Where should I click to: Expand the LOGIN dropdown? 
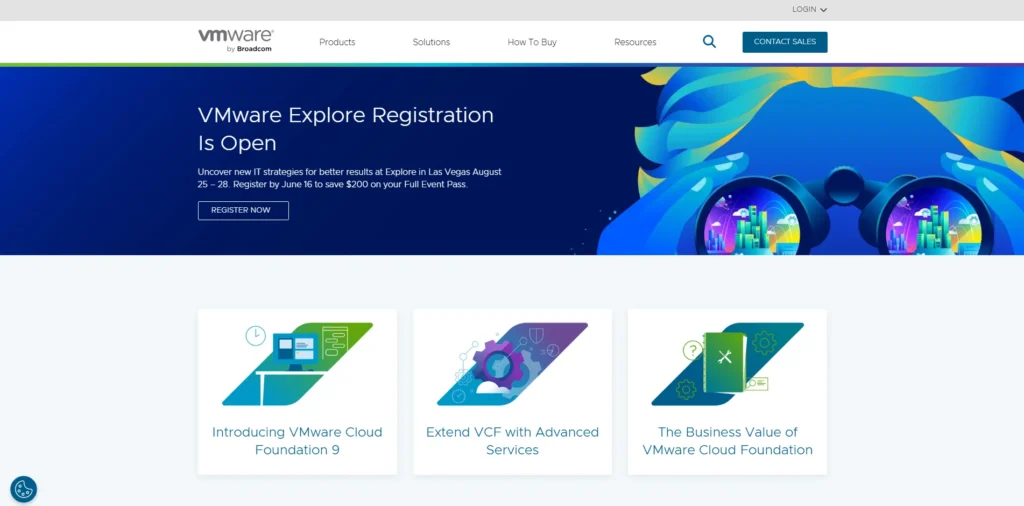[809, 10]
